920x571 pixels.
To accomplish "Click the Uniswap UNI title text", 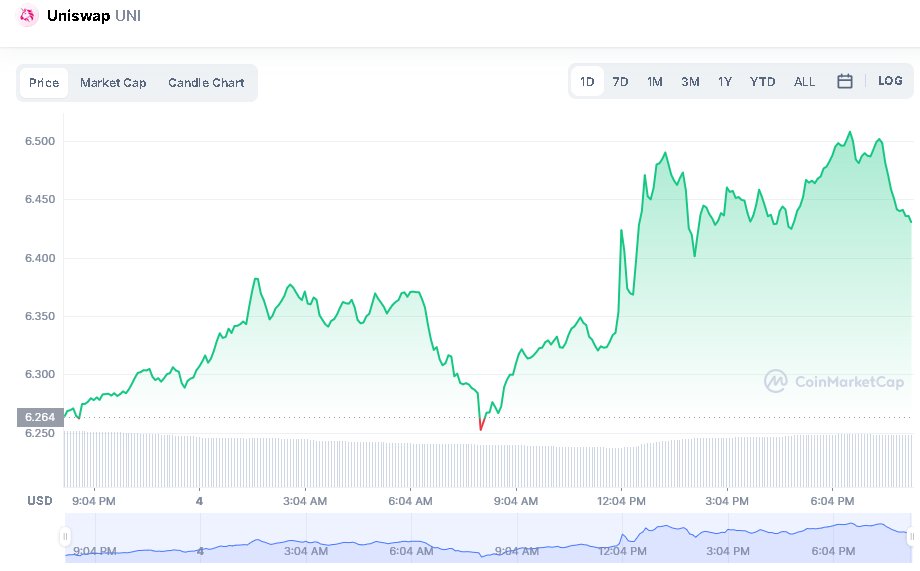I will 94,16.
